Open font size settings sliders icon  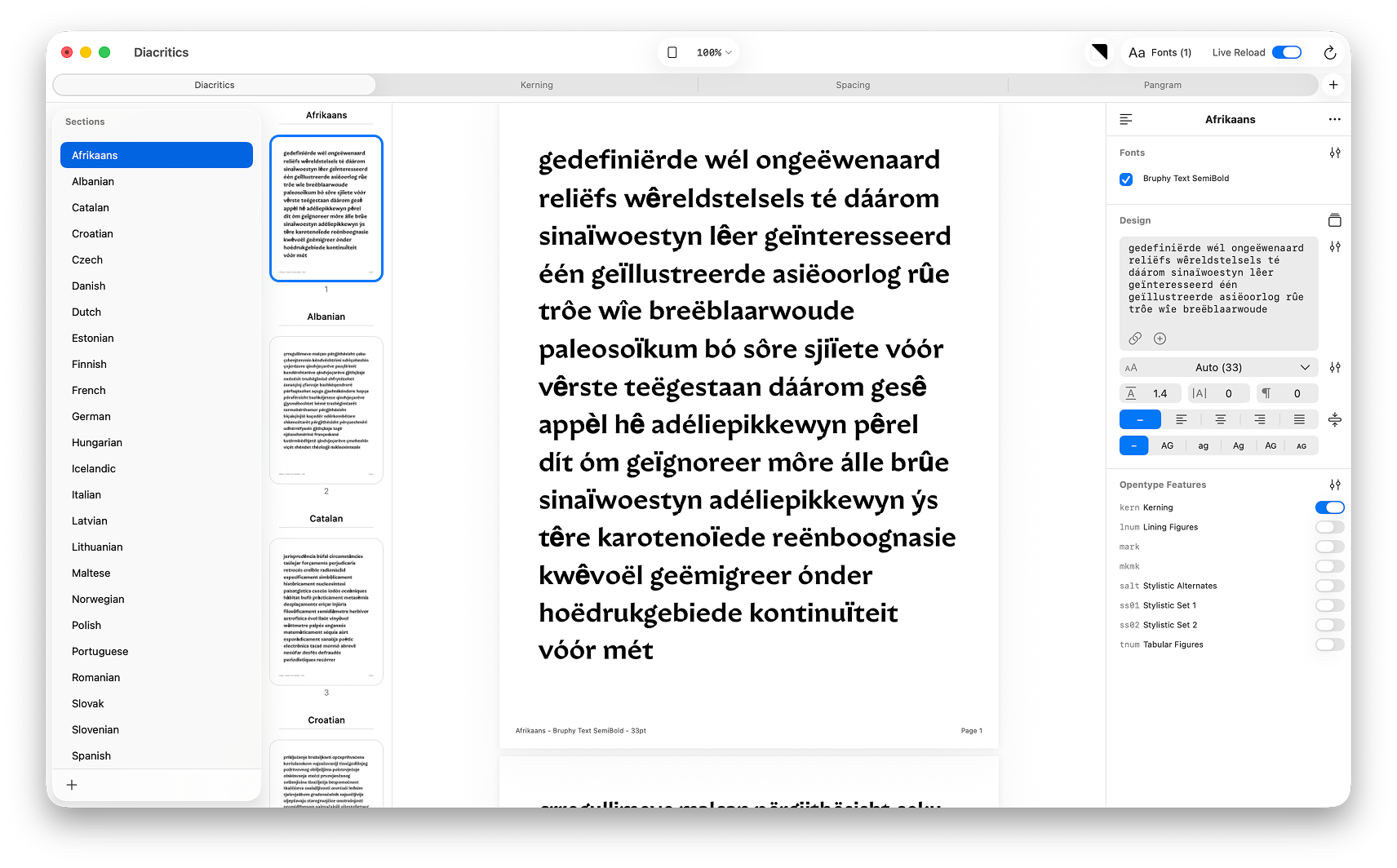tap(1335, 367)
